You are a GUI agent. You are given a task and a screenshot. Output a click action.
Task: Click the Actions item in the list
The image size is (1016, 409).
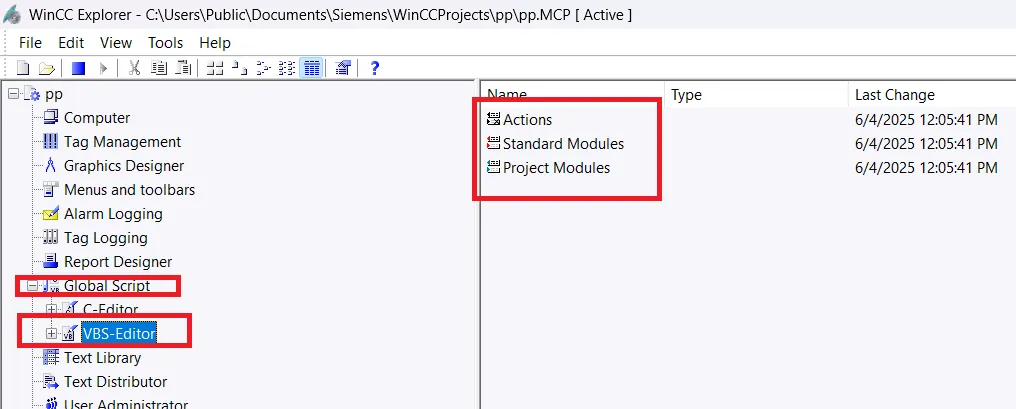527,120
